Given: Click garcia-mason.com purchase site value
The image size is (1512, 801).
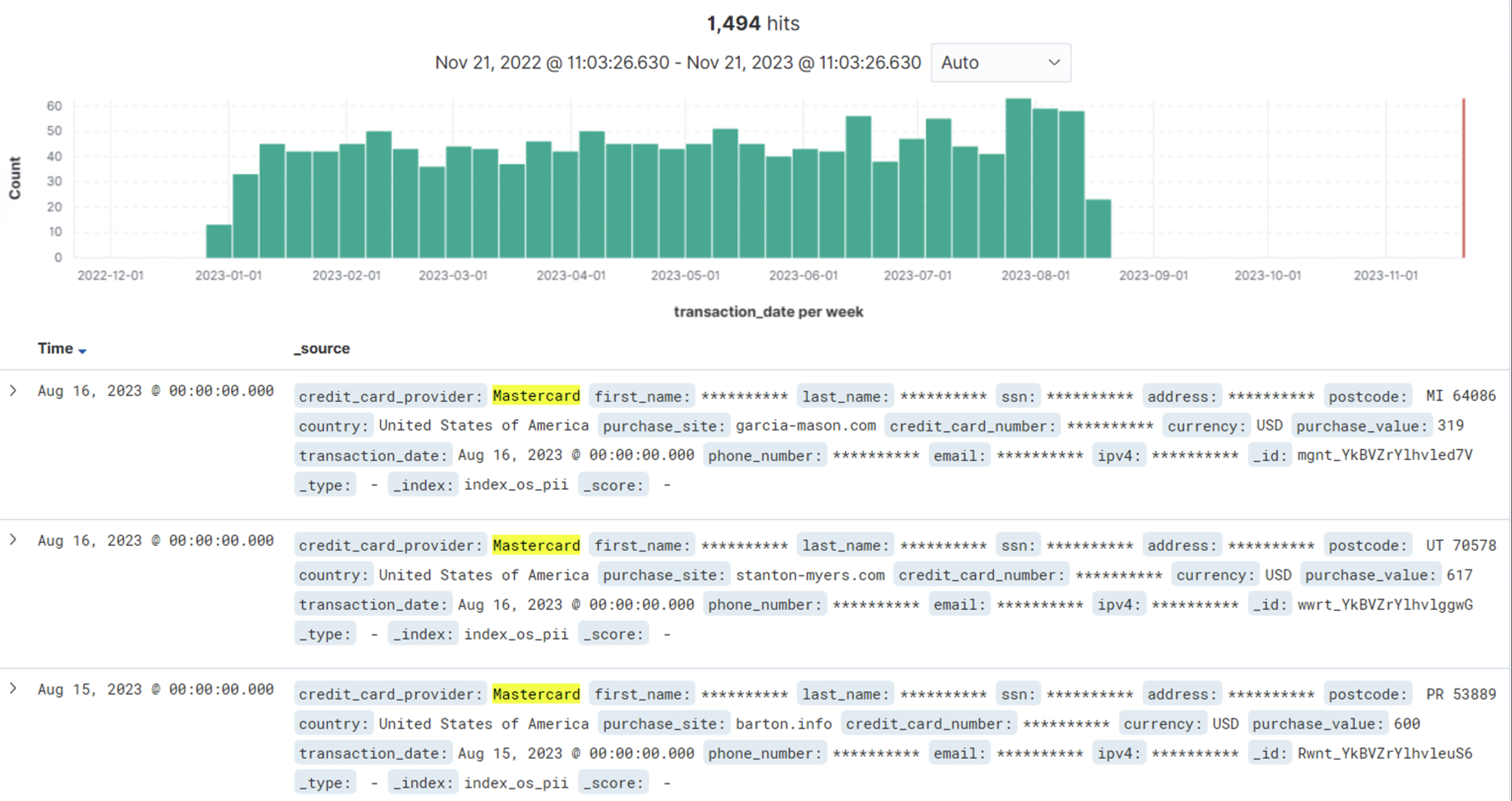Looking at the screenshot, I should (x=806, y=425).
